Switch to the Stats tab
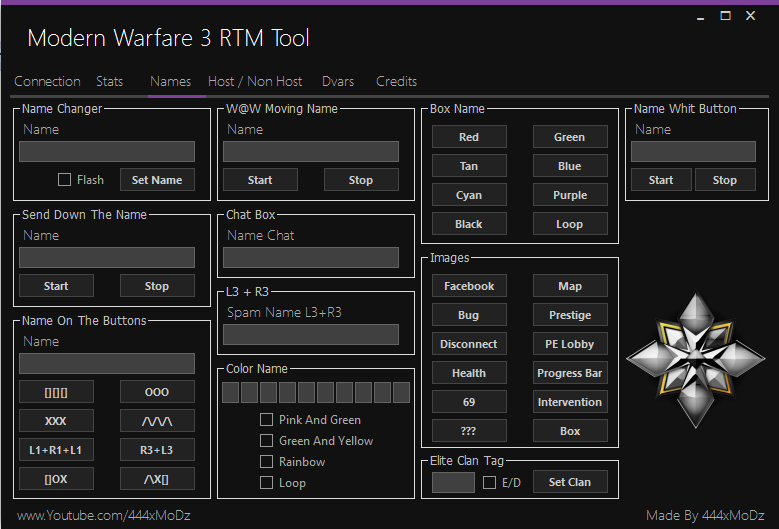The width and height of the screenshot is (779, 529). pyautogui.click(x=109, y=81)
